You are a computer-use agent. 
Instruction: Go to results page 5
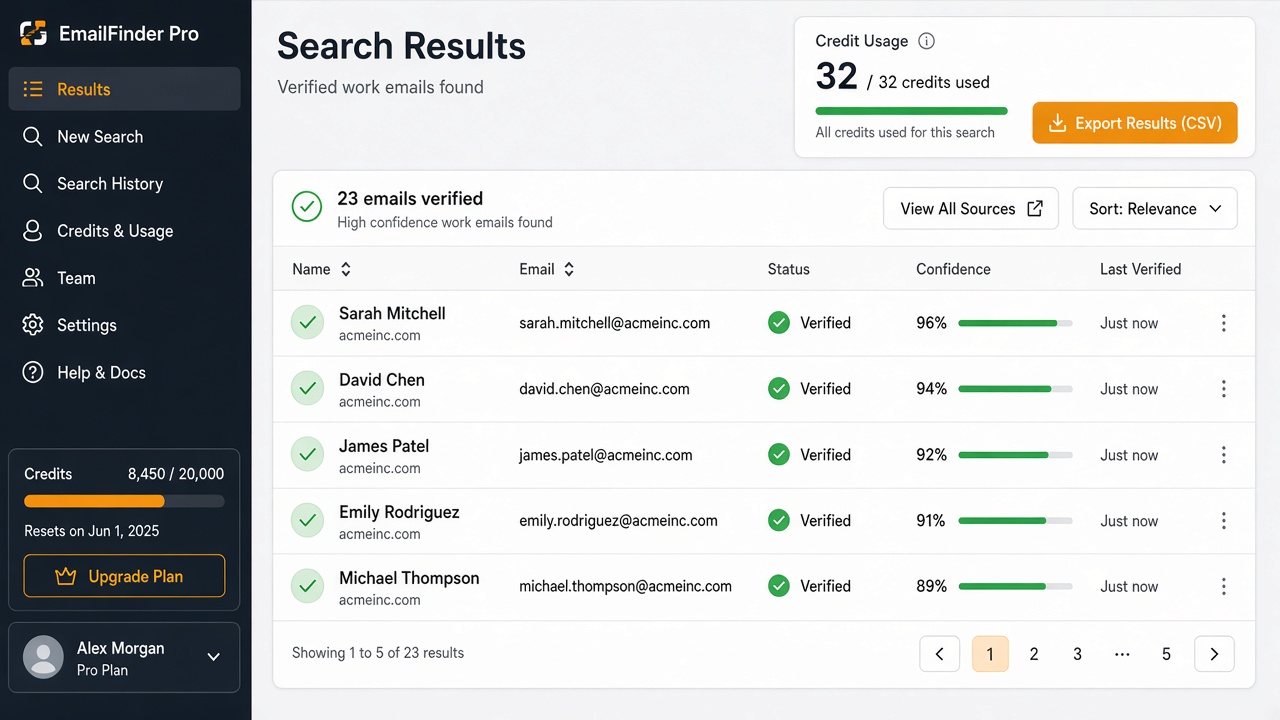[x=1166, y=654]
